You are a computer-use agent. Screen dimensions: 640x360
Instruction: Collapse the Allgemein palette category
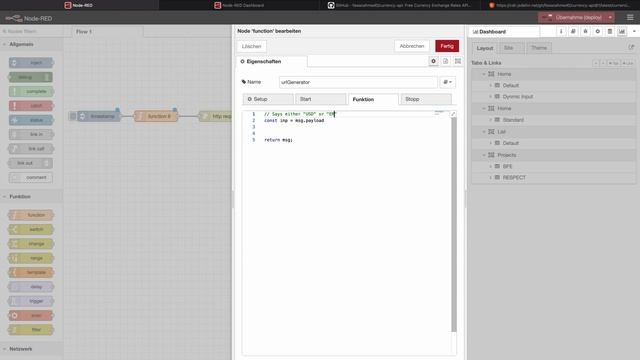click(31, 44)
